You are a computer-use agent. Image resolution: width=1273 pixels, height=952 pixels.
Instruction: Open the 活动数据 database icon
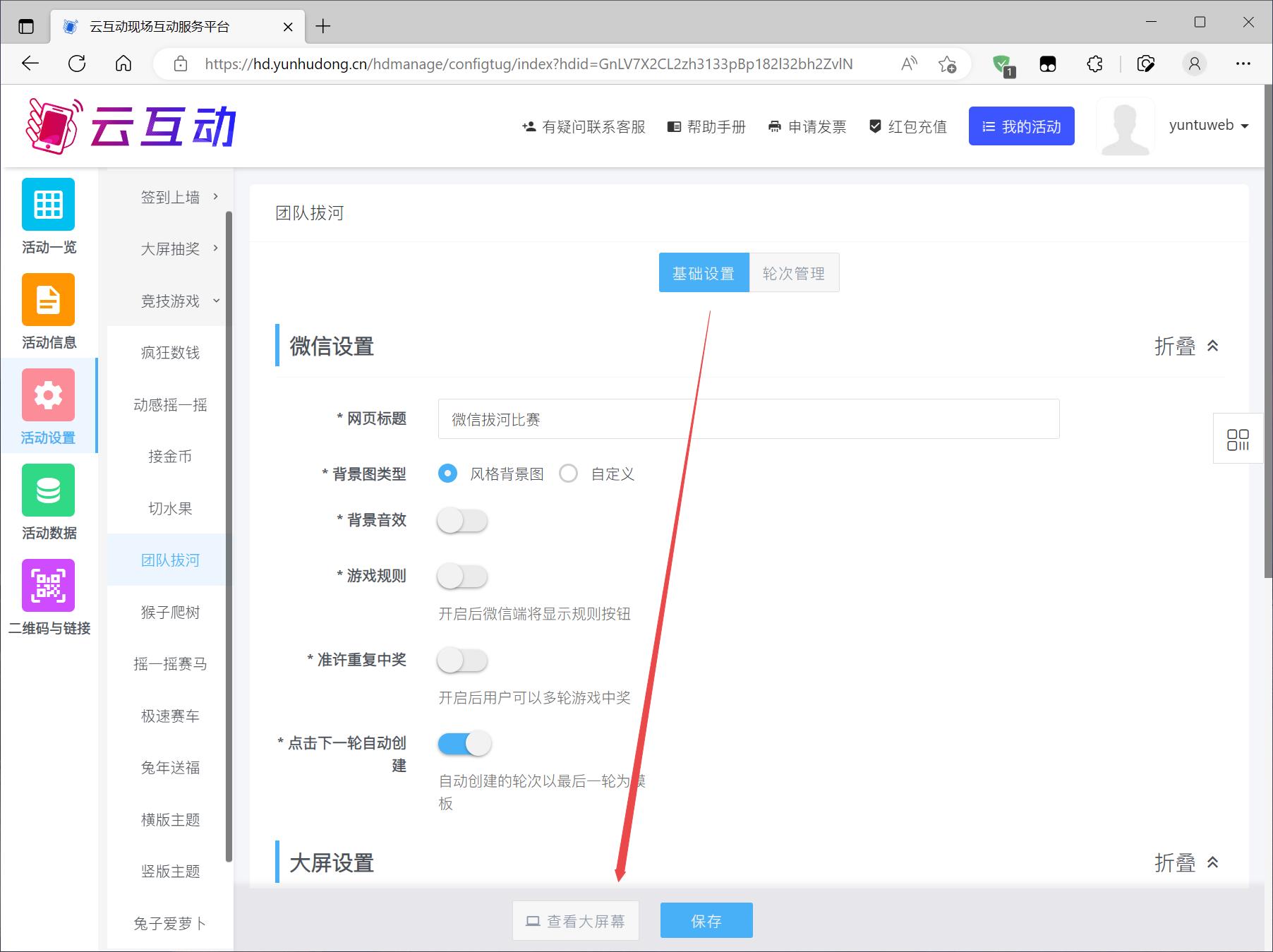48,490
